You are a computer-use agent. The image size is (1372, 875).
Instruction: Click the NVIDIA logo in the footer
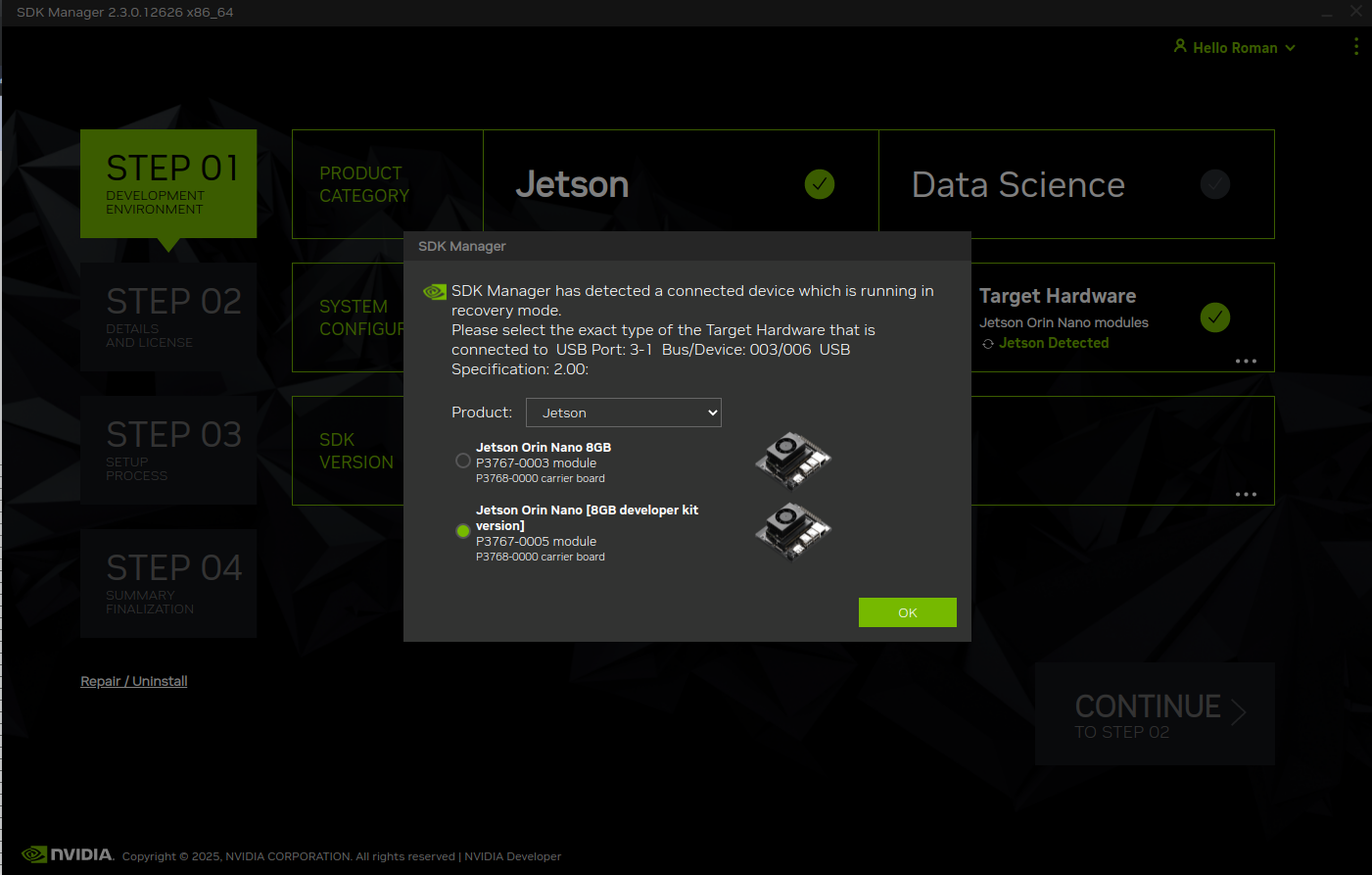(x=68, y=854)
